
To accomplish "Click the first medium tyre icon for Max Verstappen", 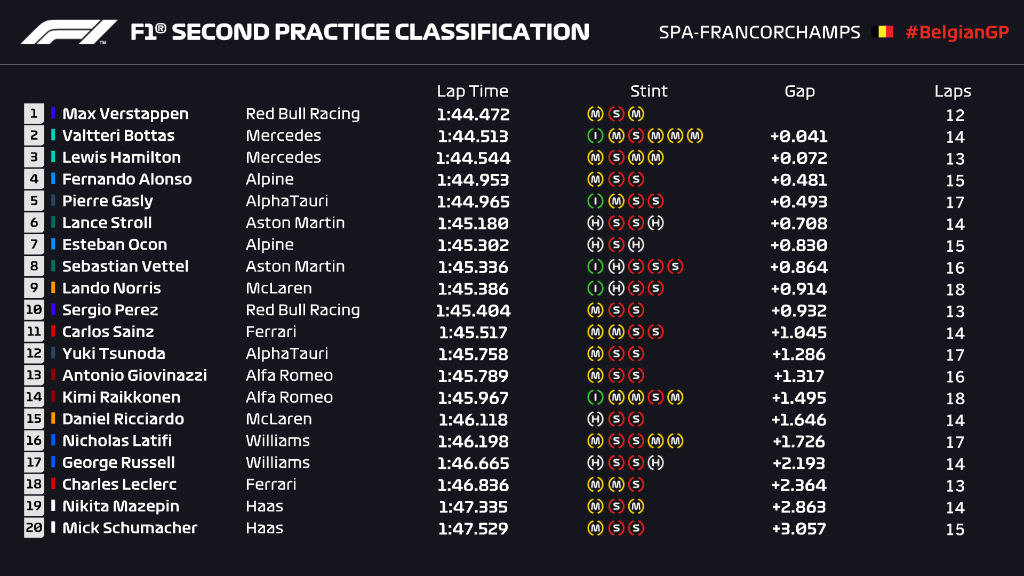I will [595, 114].
